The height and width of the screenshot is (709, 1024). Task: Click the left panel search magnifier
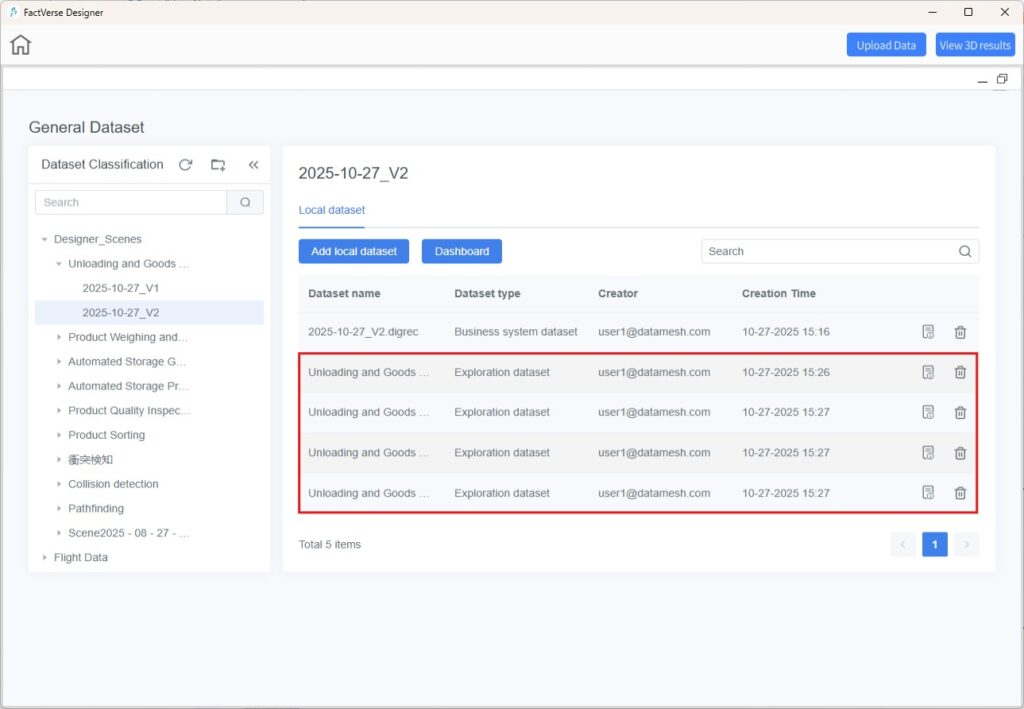pos(245,202)
